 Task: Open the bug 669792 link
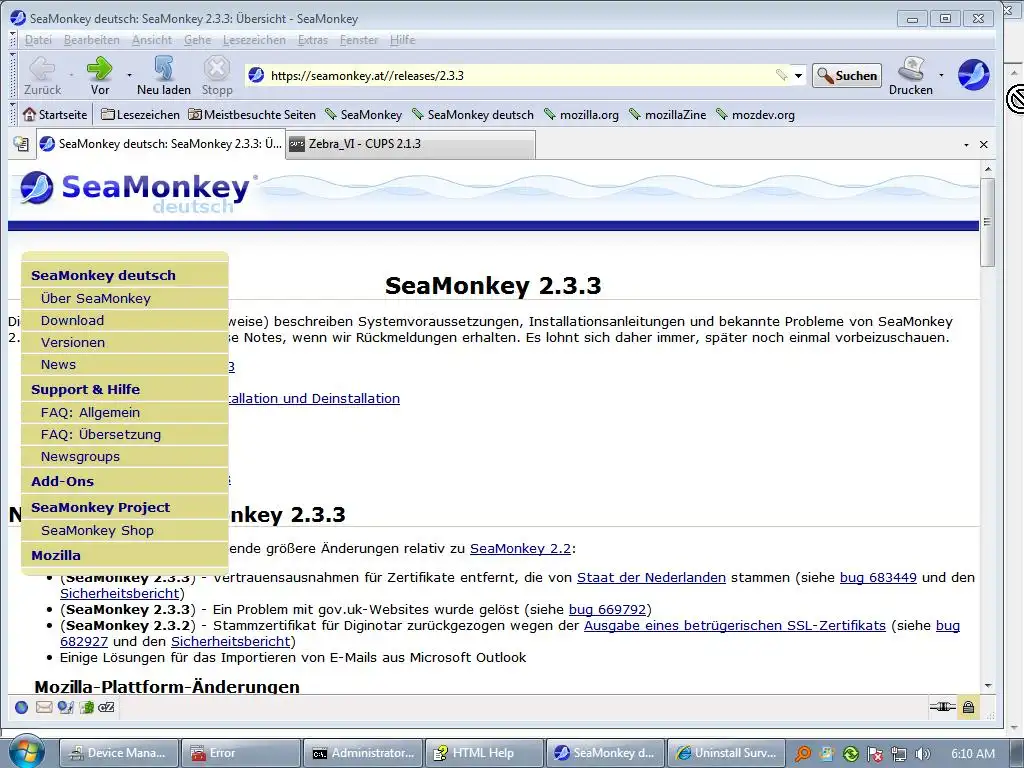(607, 609)
